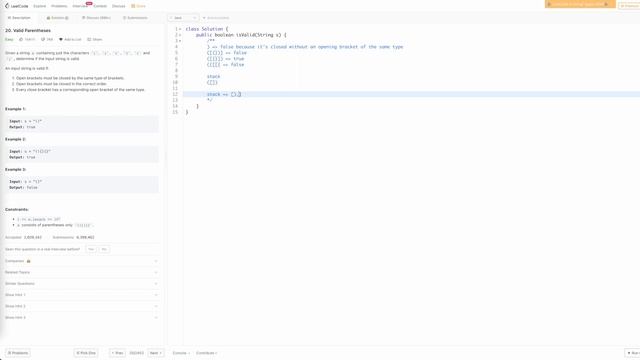640x360 pixels.
Task: Toggle the Autocomplete option
Action: (216, 18)
